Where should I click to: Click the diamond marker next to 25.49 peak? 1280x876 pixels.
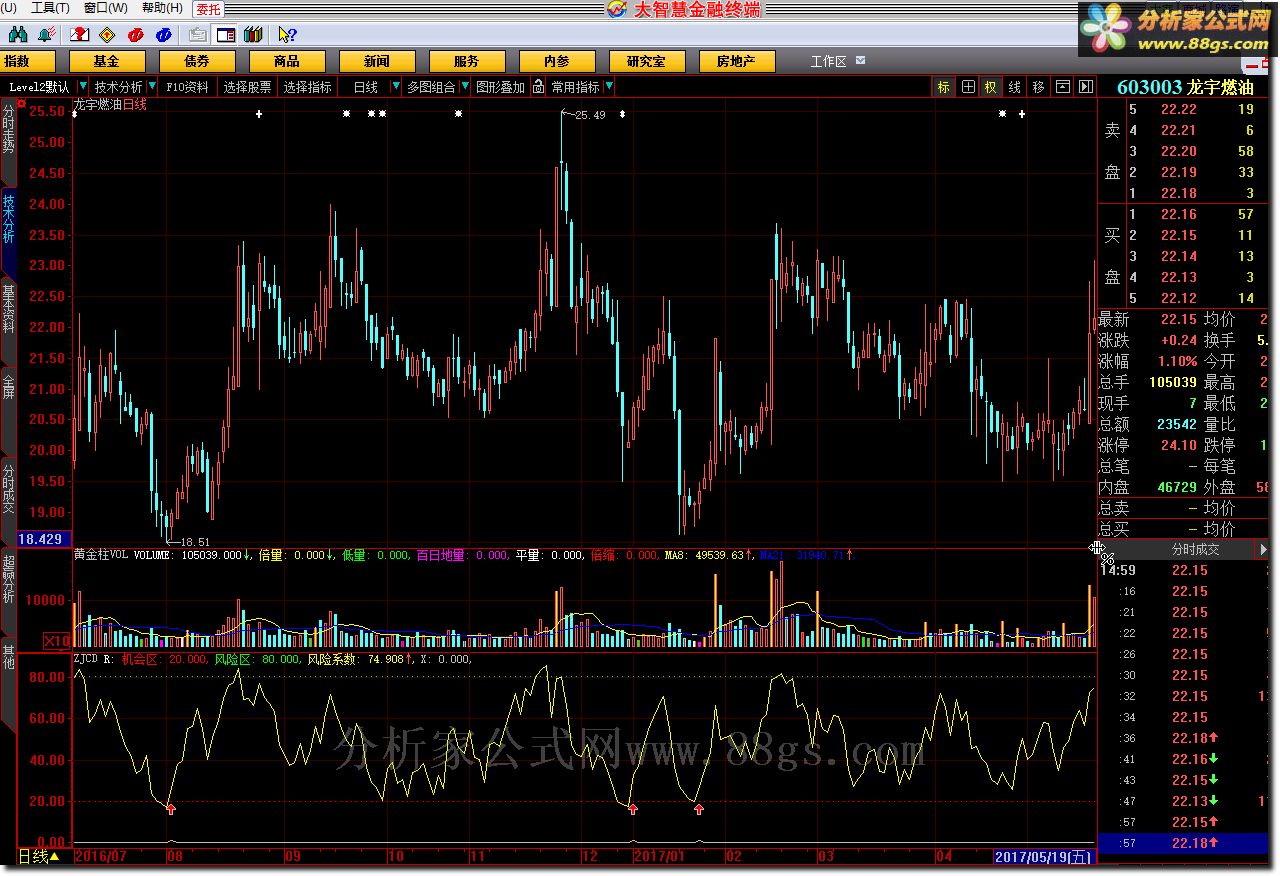pos(622,114)
